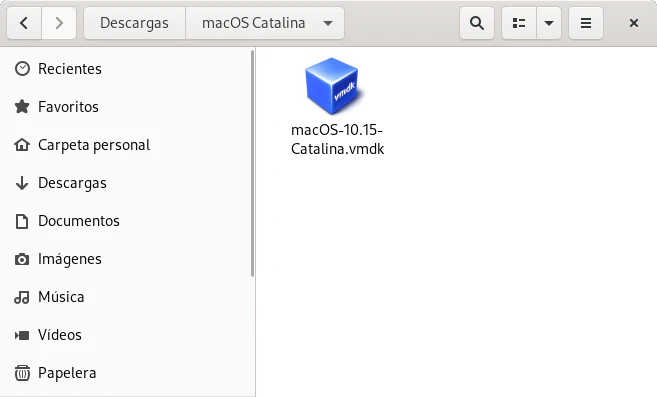The height and width of the screenshot is (397, 657).
Task: Switch to list view using the toolbar icon
Action: (519, 23)
